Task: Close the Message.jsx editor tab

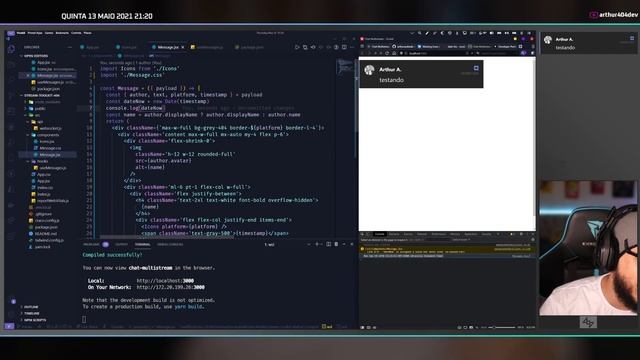Action: (183, 47)
